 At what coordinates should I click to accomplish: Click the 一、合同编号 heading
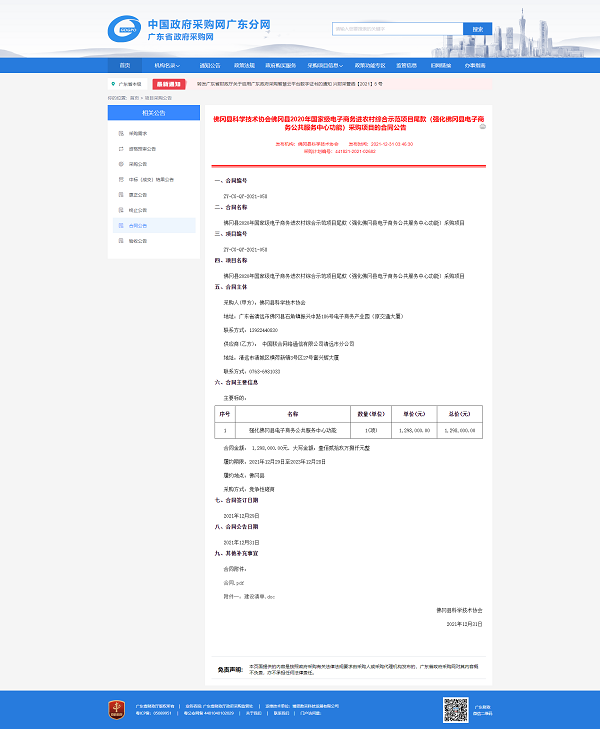click(x=231, y=180)
